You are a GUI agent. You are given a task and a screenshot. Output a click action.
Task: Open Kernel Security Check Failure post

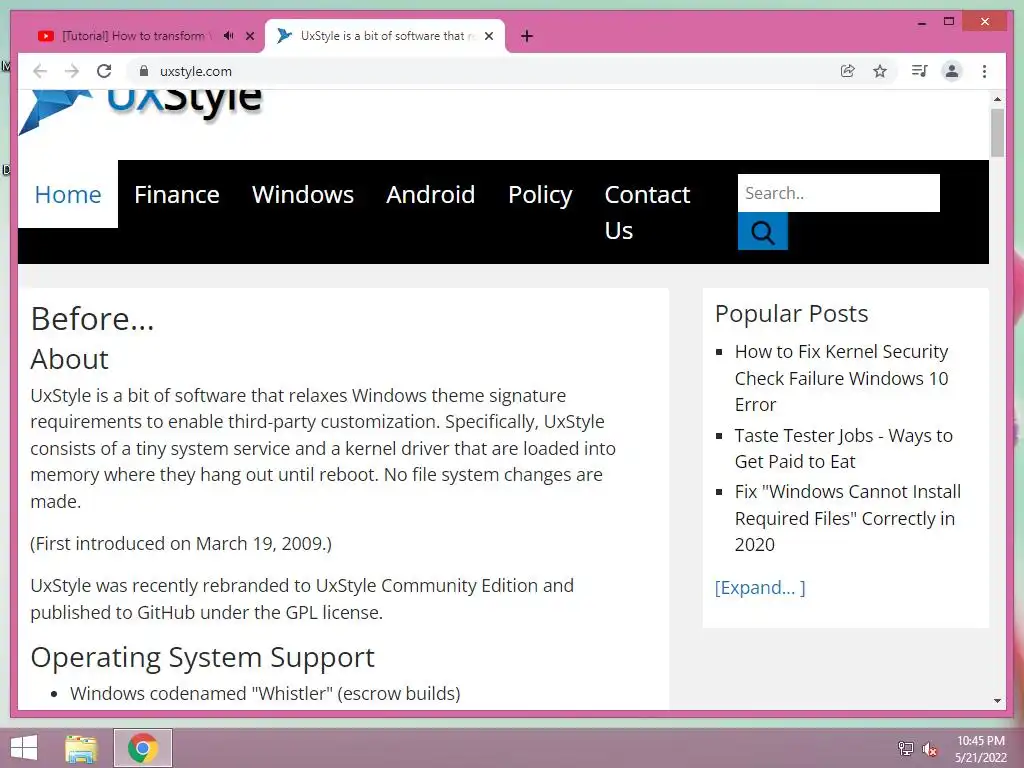click(841, 378)
